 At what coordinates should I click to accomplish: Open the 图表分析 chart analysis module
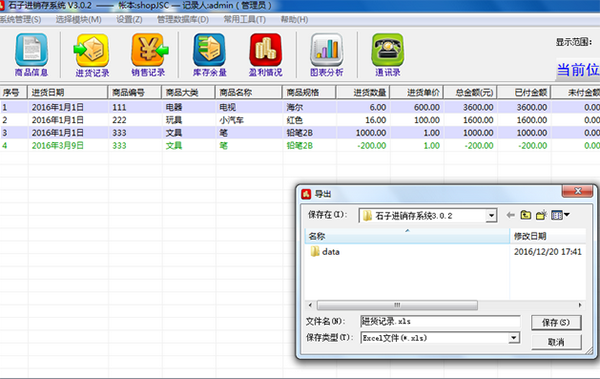[x=326, y=55]
